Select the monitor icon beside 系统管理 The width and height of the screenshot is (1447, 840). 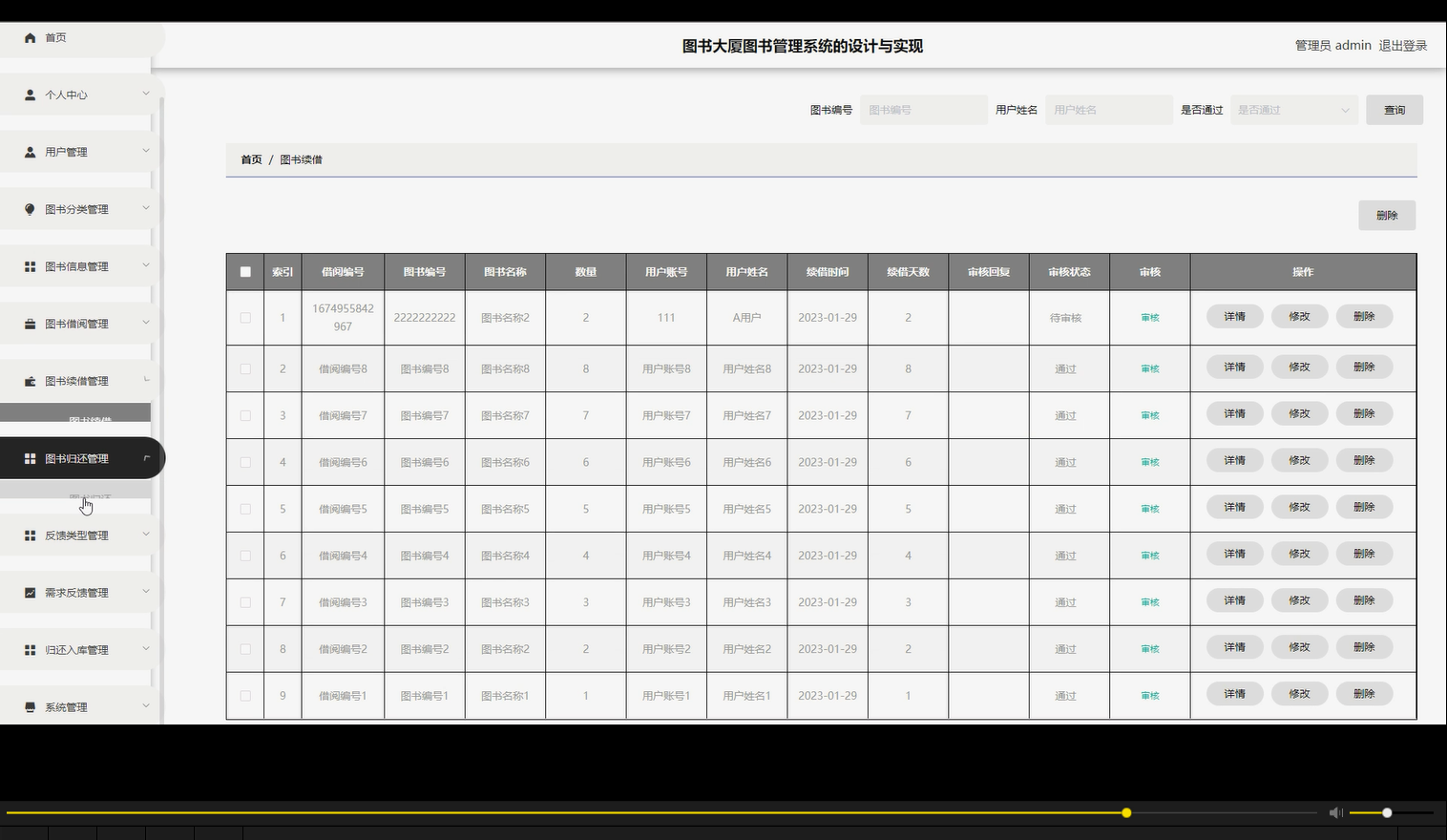coord(28,706)
